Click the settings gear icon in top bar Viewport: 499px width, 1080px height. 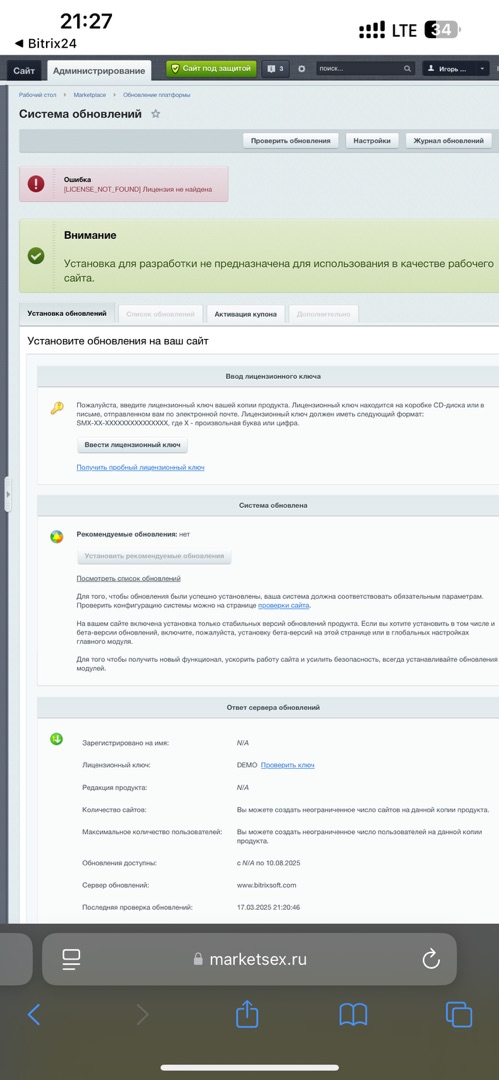[301, 69]
